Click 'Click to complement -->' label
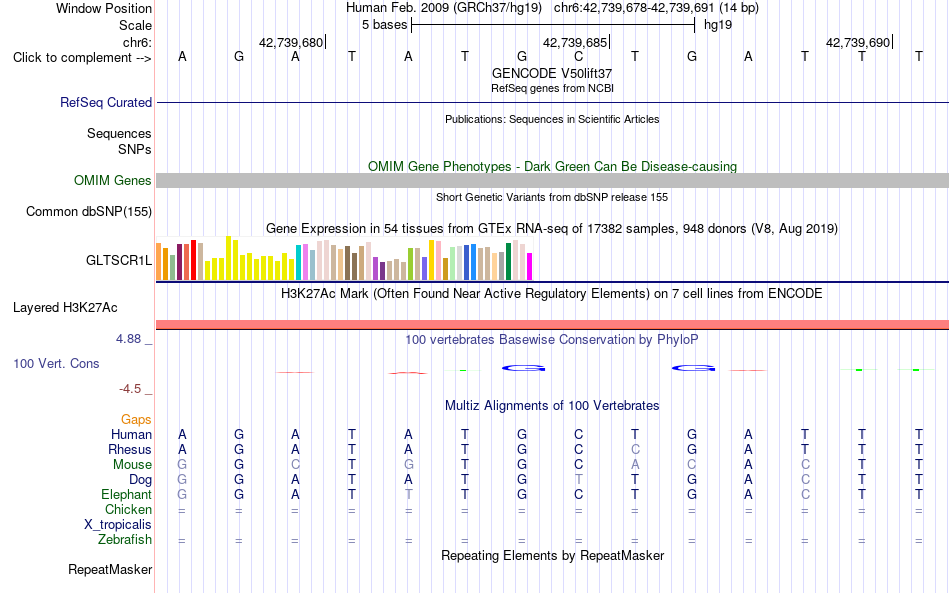Screen dimensions: 950x593 82,58
